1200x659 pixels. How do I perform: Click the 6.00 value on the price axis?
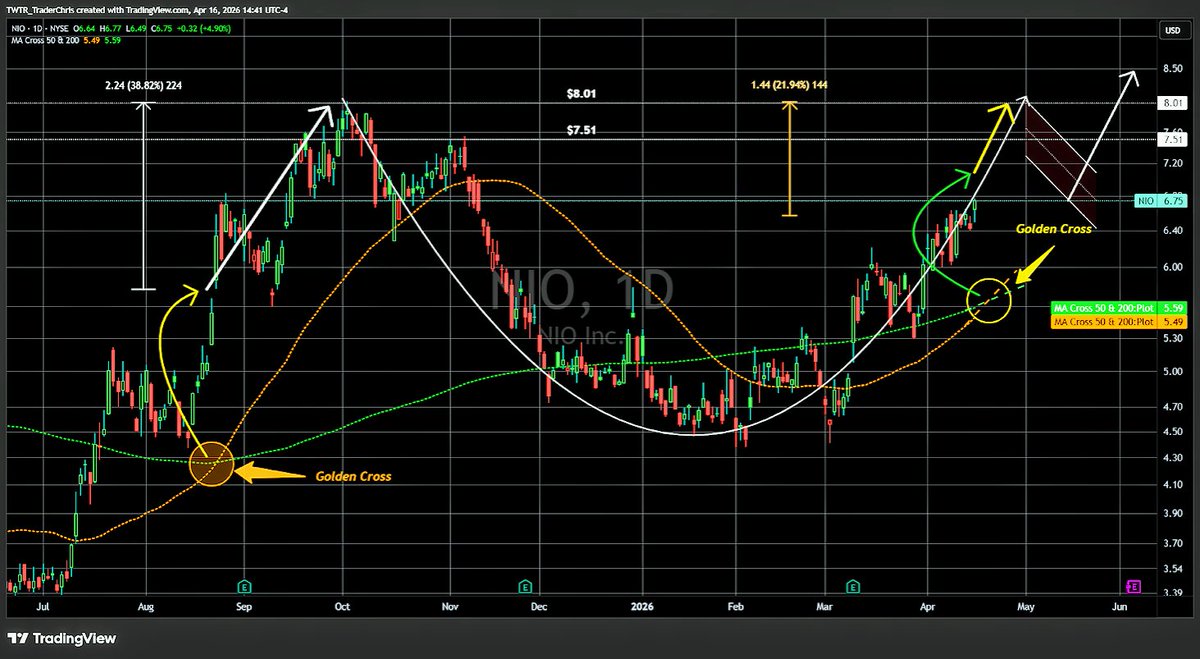(1172, 266)
